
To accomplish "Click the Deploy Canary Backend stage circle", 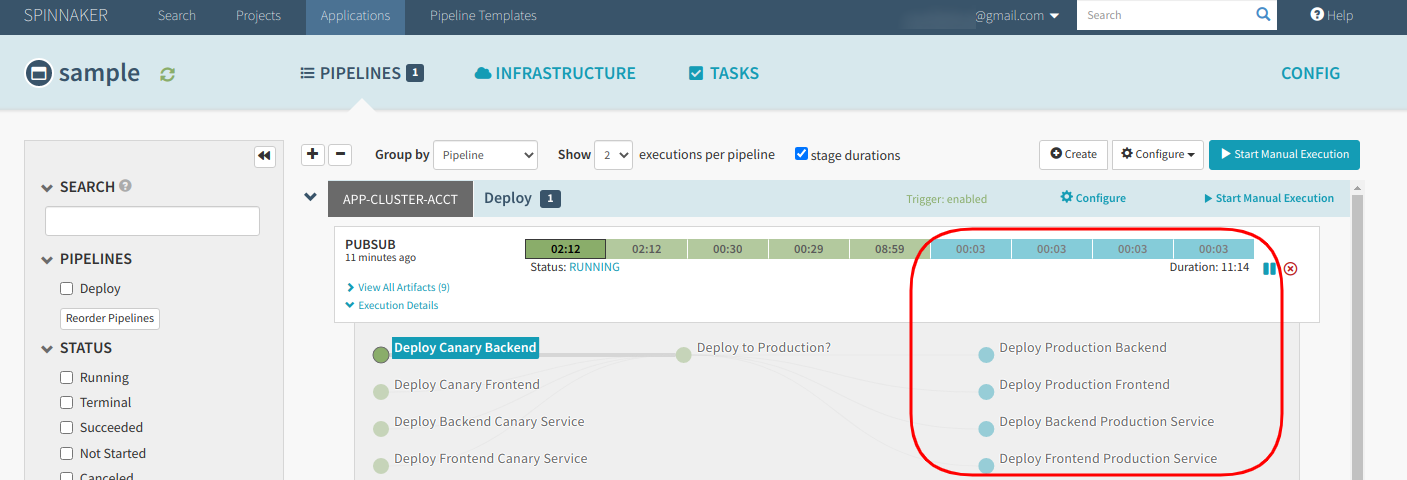I will [x=380, y=354].
